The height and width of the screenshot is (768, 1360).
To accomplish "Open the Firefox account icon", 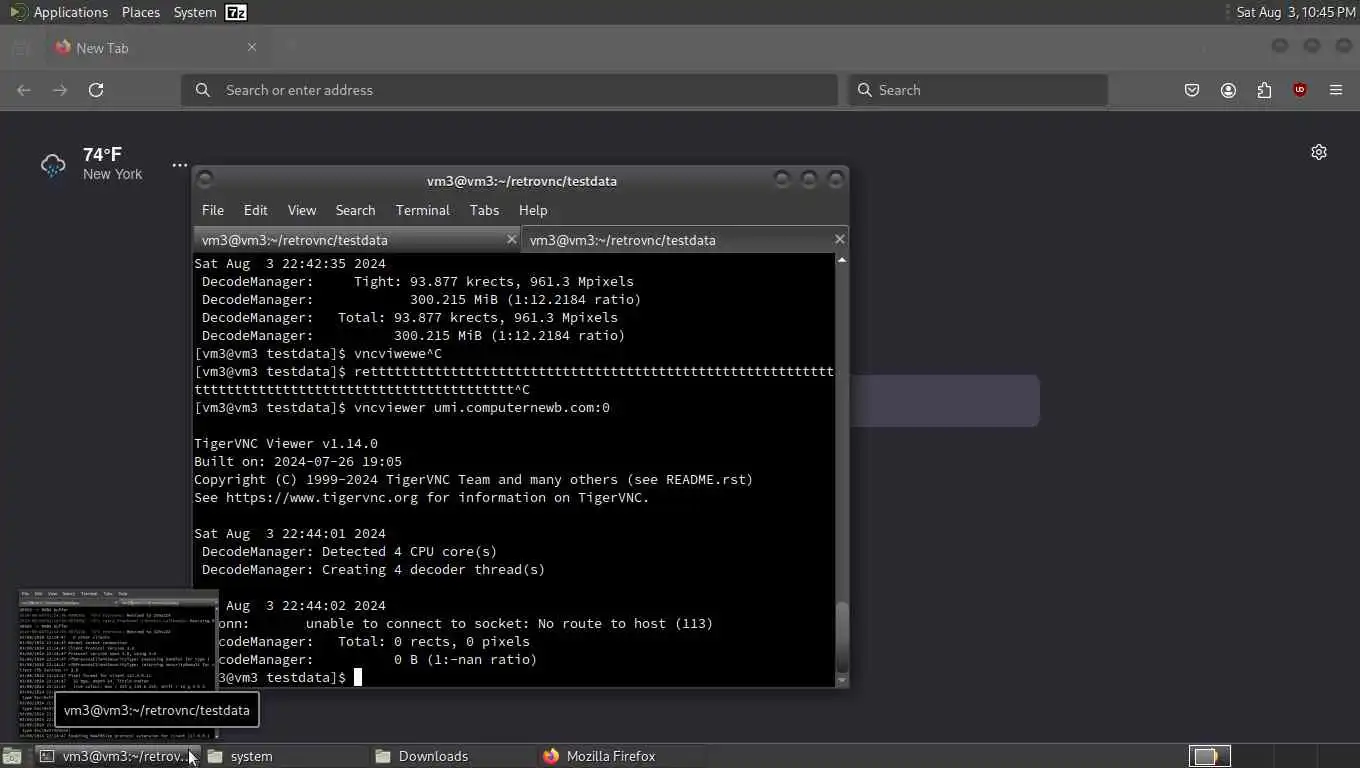I will click(x=1228, y=90).
